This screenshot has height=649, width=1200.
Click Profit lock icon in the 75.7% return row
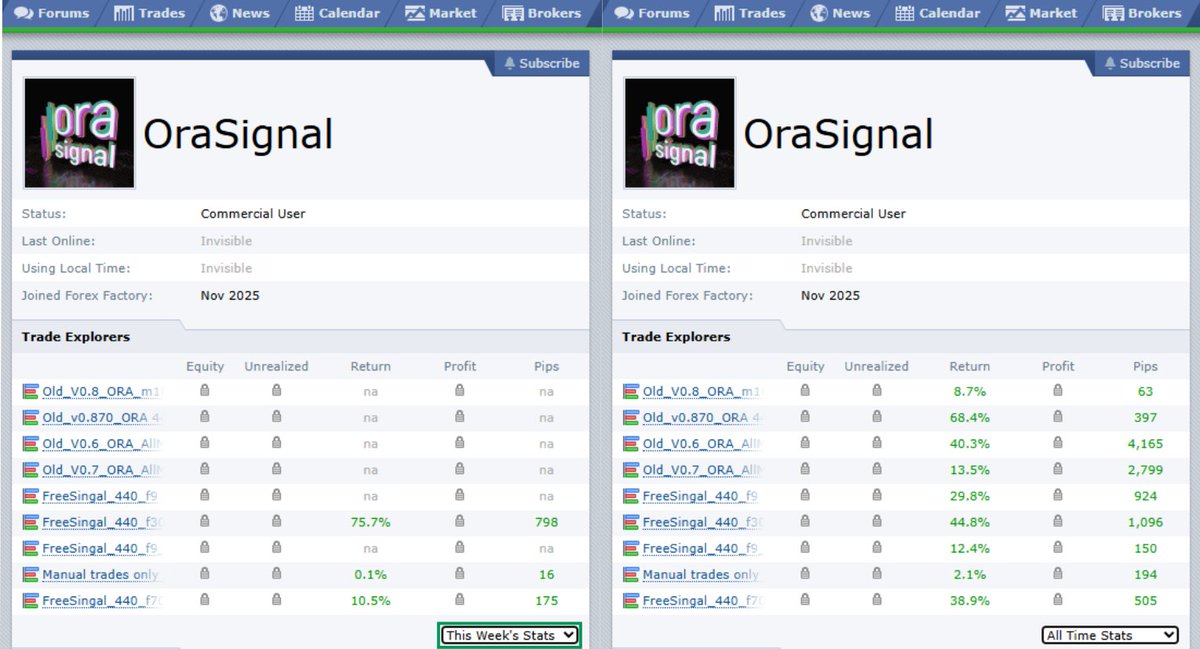(x=460, y=521)
